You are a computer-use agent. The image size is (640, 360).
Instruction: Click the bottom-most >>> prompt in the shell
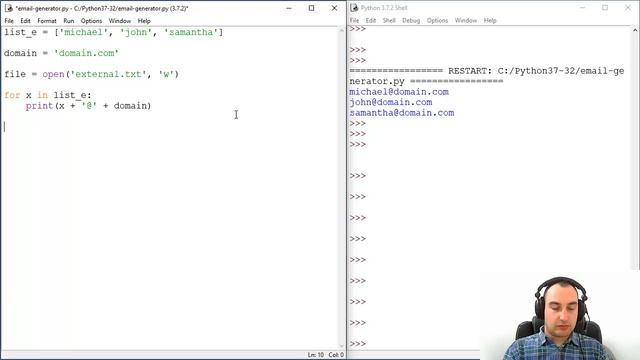coord(358,344)
